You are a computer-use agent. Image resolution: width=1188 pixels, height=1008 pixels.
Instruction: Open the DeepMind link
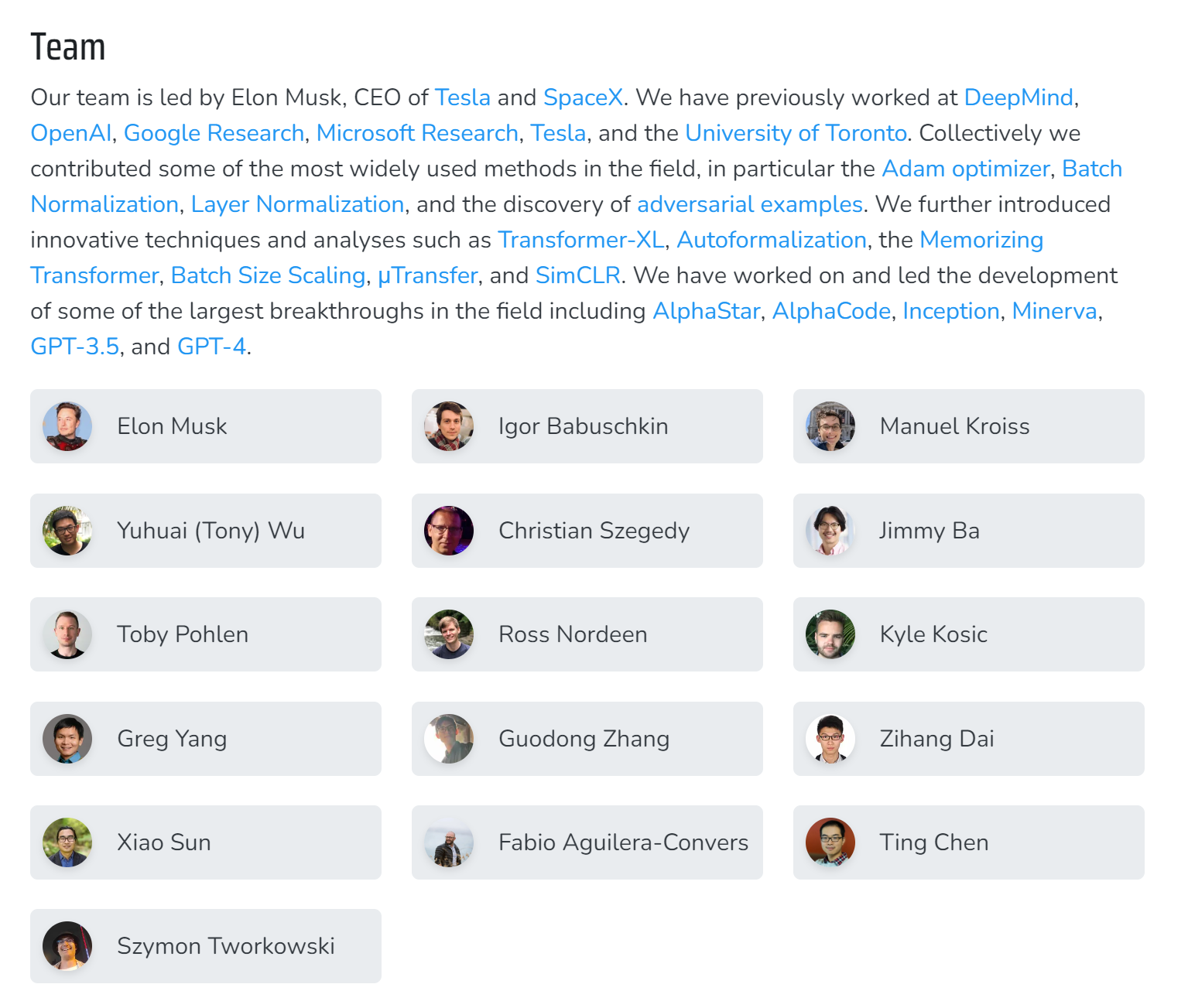coord(1019,97)
